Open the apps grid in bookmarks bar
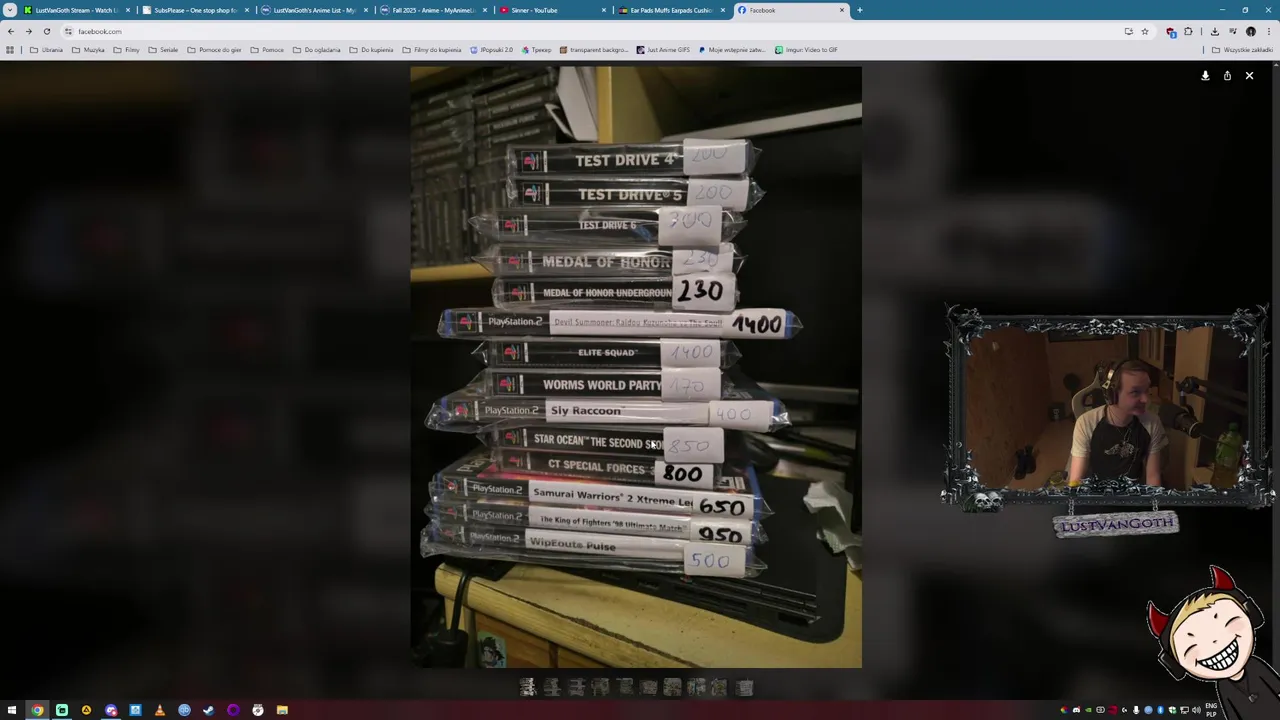Screen dimensions: 1280x720 (10, 49)
